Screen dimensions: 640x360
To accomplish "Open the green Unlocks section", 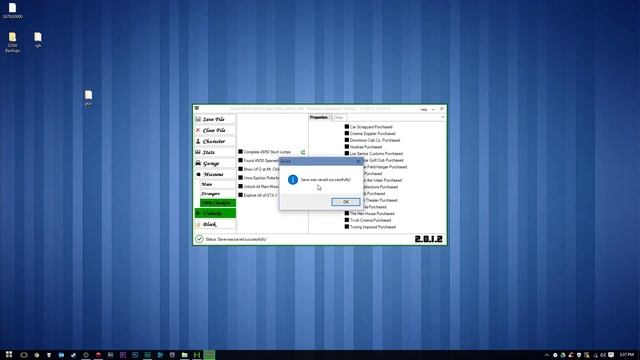I will (215, 213).
